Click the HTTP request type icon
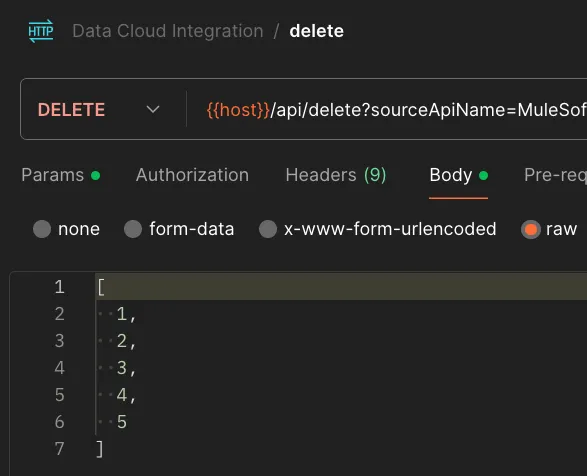The height and width of the screenshot is (476, 587). (41, 31)
